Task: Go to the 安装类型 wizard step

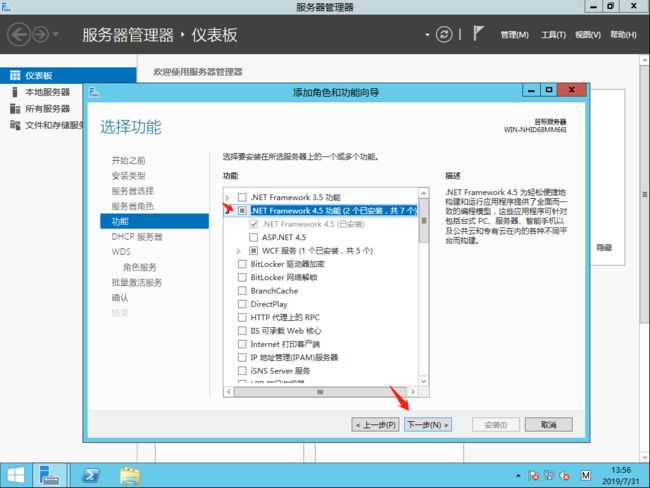Action: [x=129, y=176]
